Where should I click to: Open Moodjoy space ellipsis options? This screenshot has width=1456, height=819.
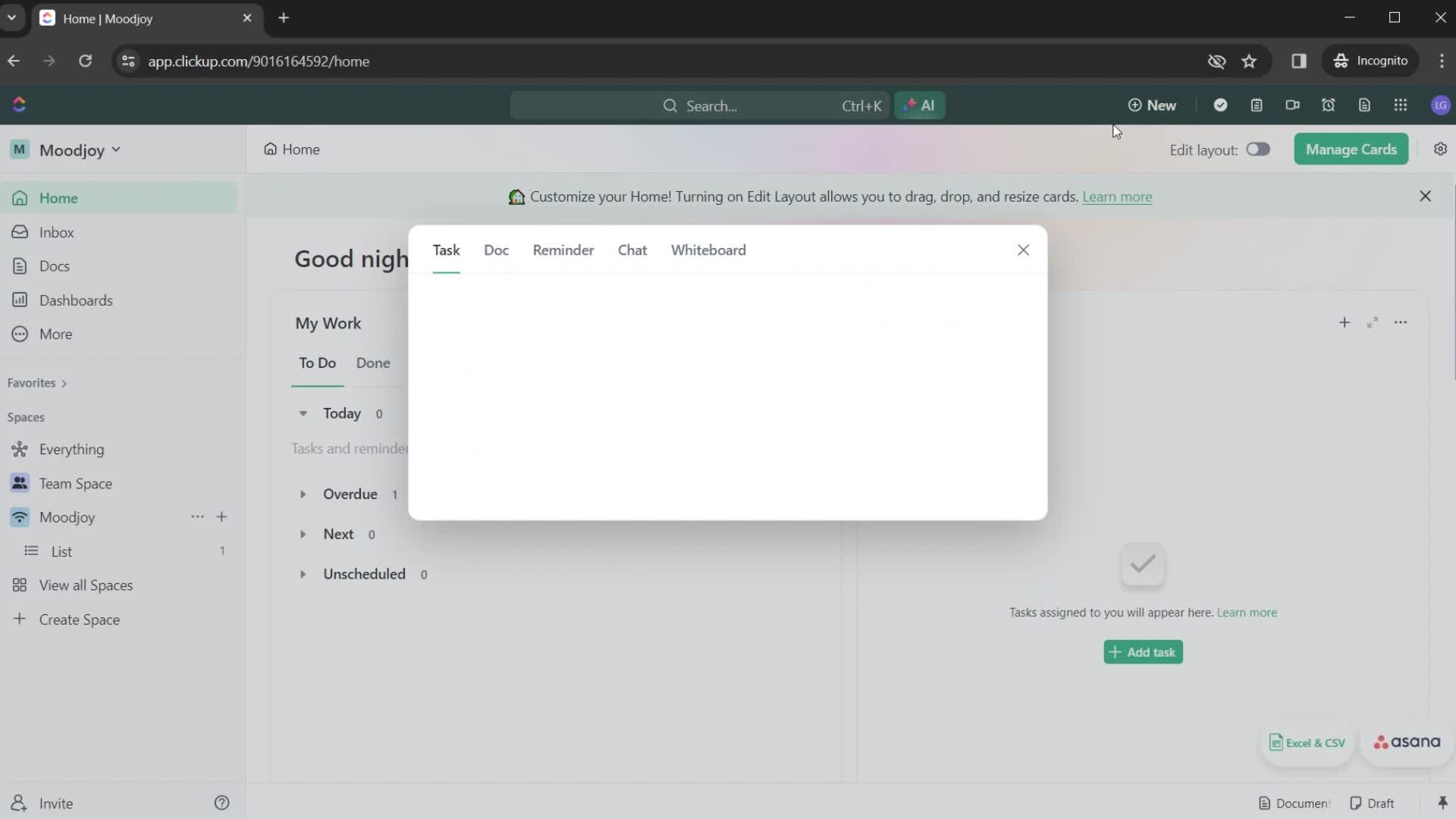coord(197,516)
